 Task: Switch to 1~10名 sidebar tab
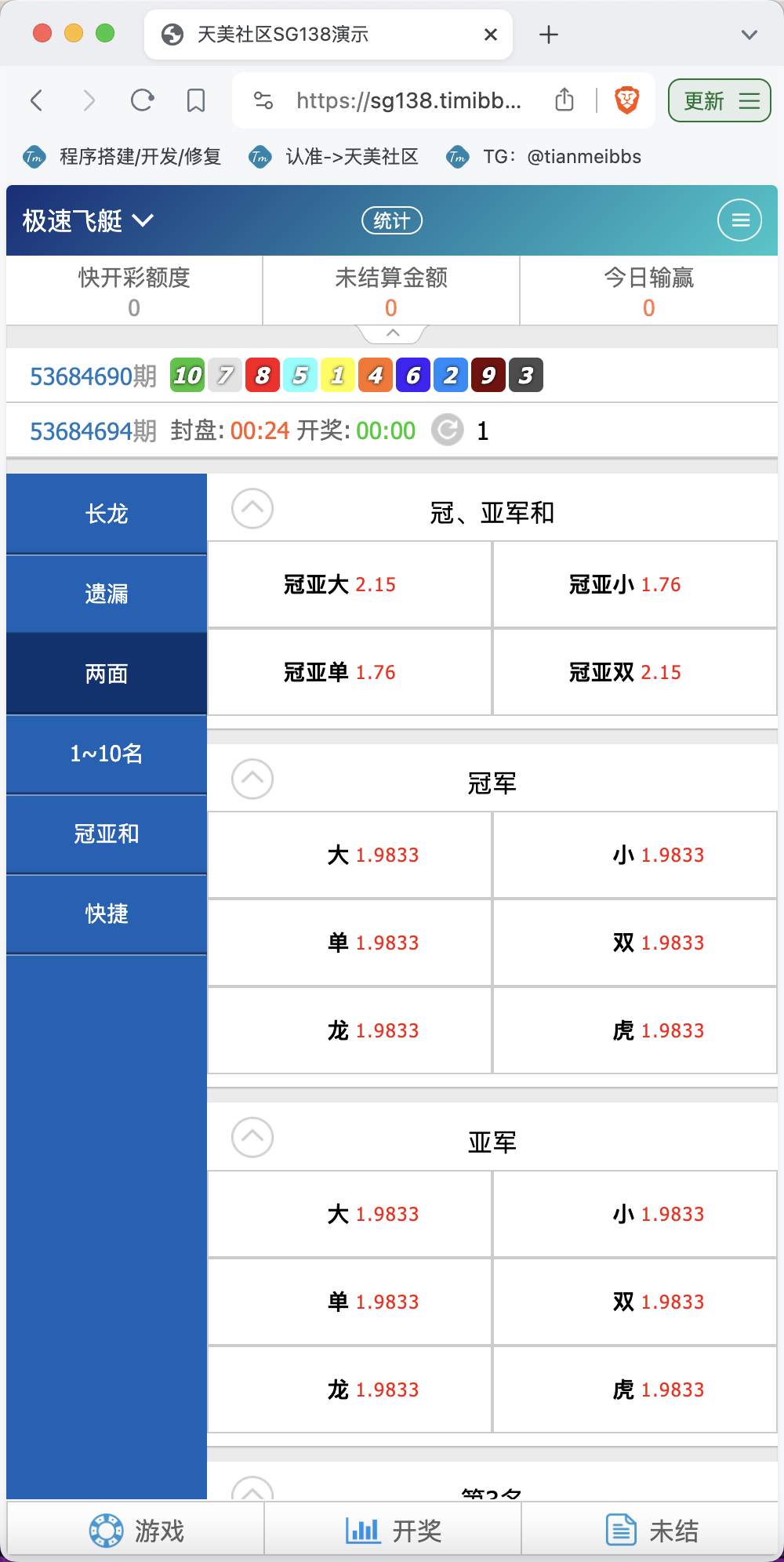point(107,754)
